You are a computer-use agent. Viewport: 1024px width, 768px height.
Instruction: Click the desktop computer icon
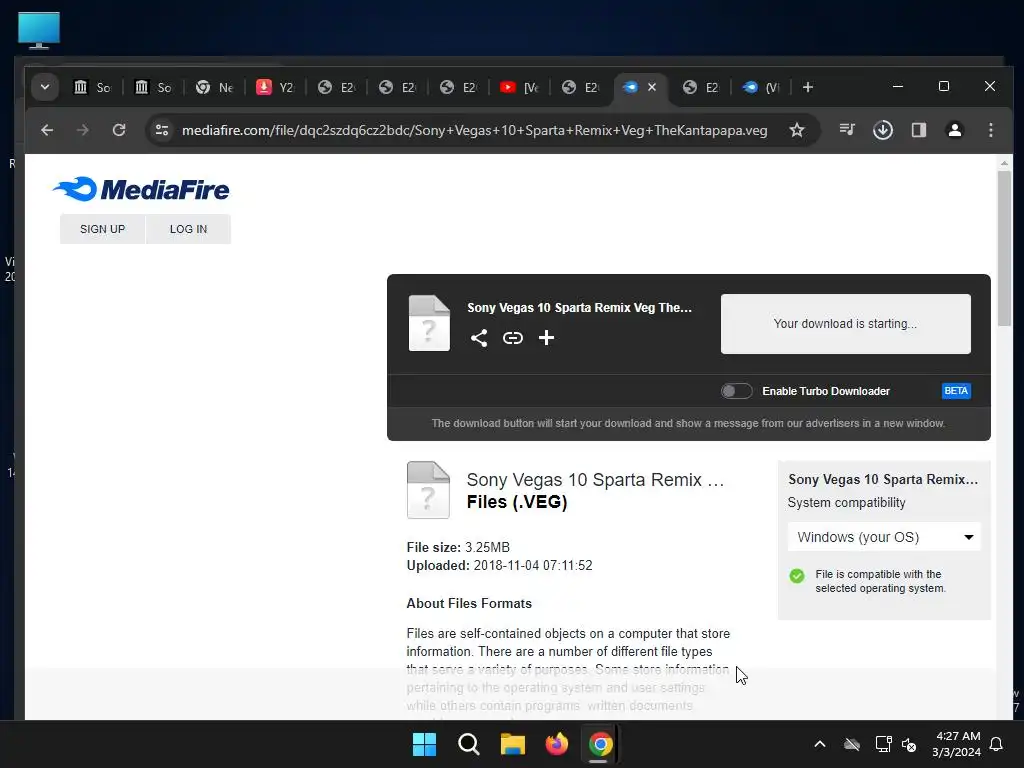39,30
